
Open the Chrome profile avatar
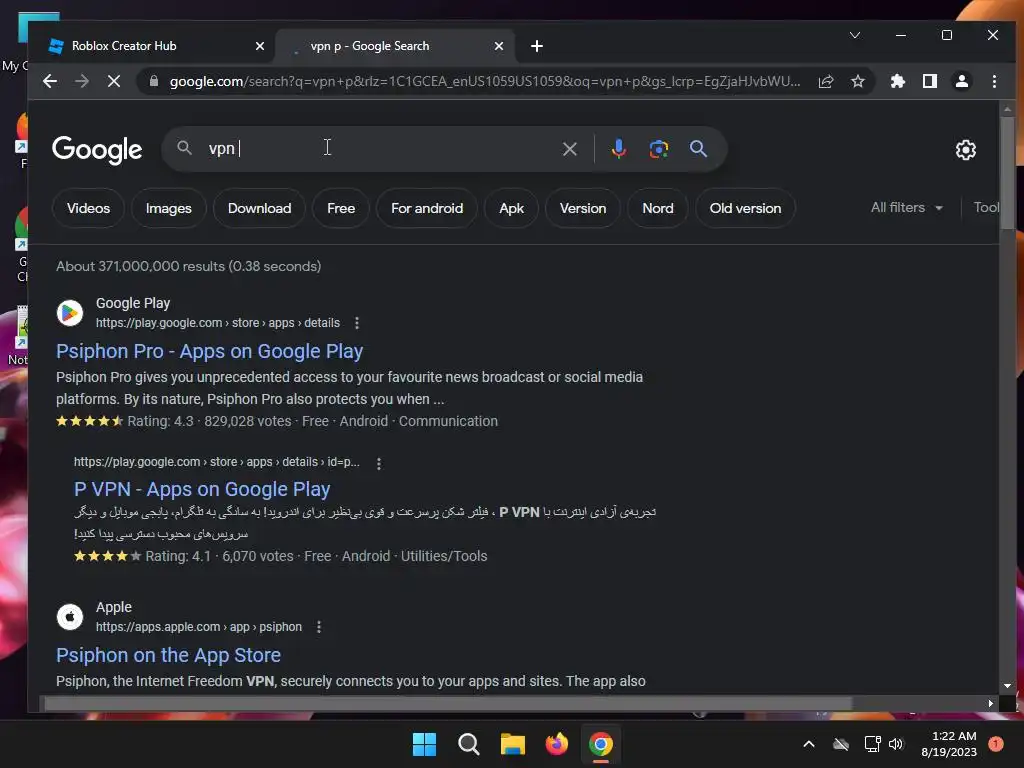pos(962,81)
